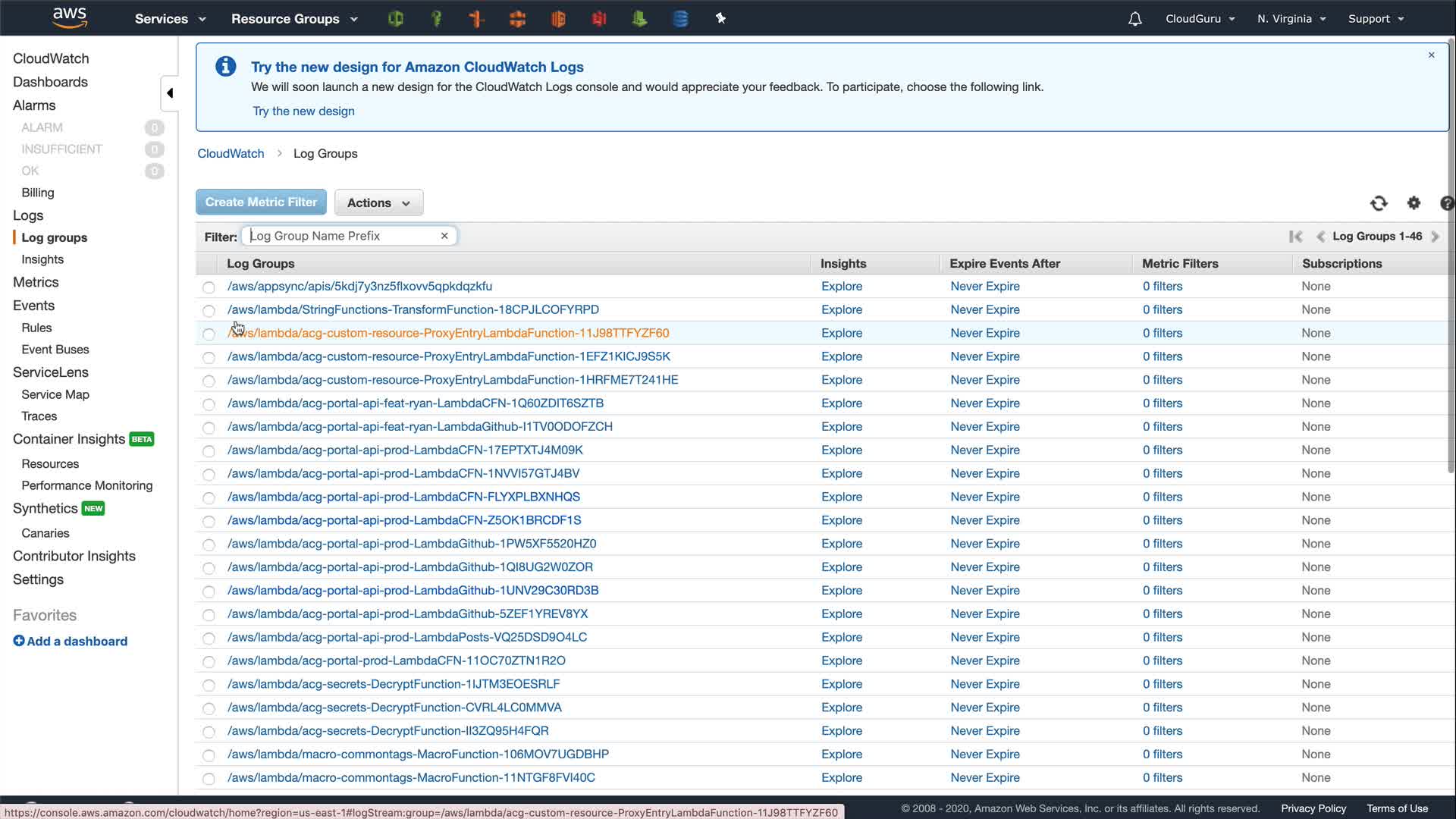1456x819 pixels.
Task: Select the appsync apis log group radio
Action: coord(209,287)
